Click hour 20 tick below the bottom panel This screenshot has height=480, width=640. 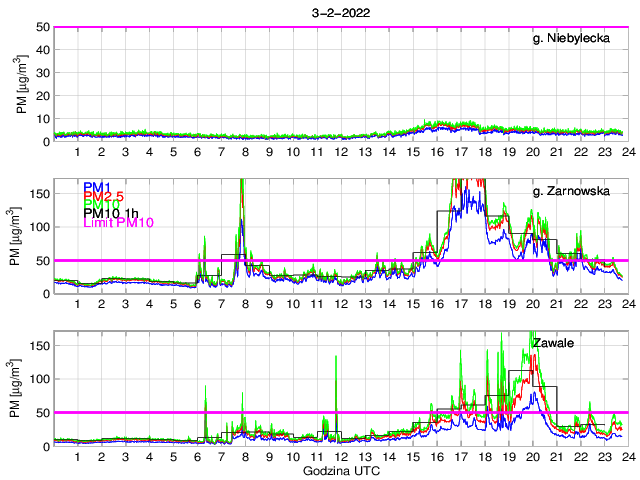(x=532, y=456)
